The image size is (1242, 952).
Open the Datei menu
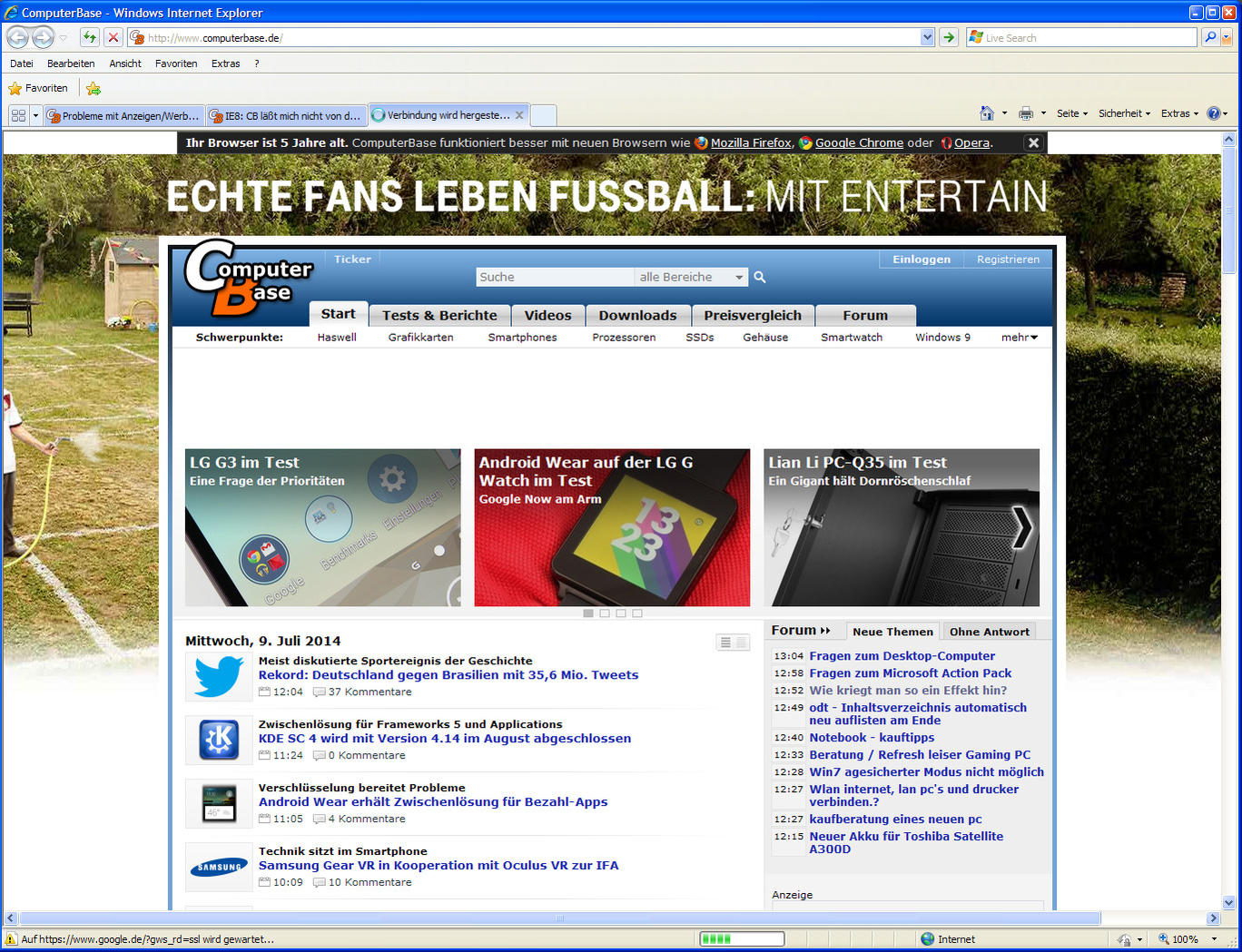tap(22, 64)
